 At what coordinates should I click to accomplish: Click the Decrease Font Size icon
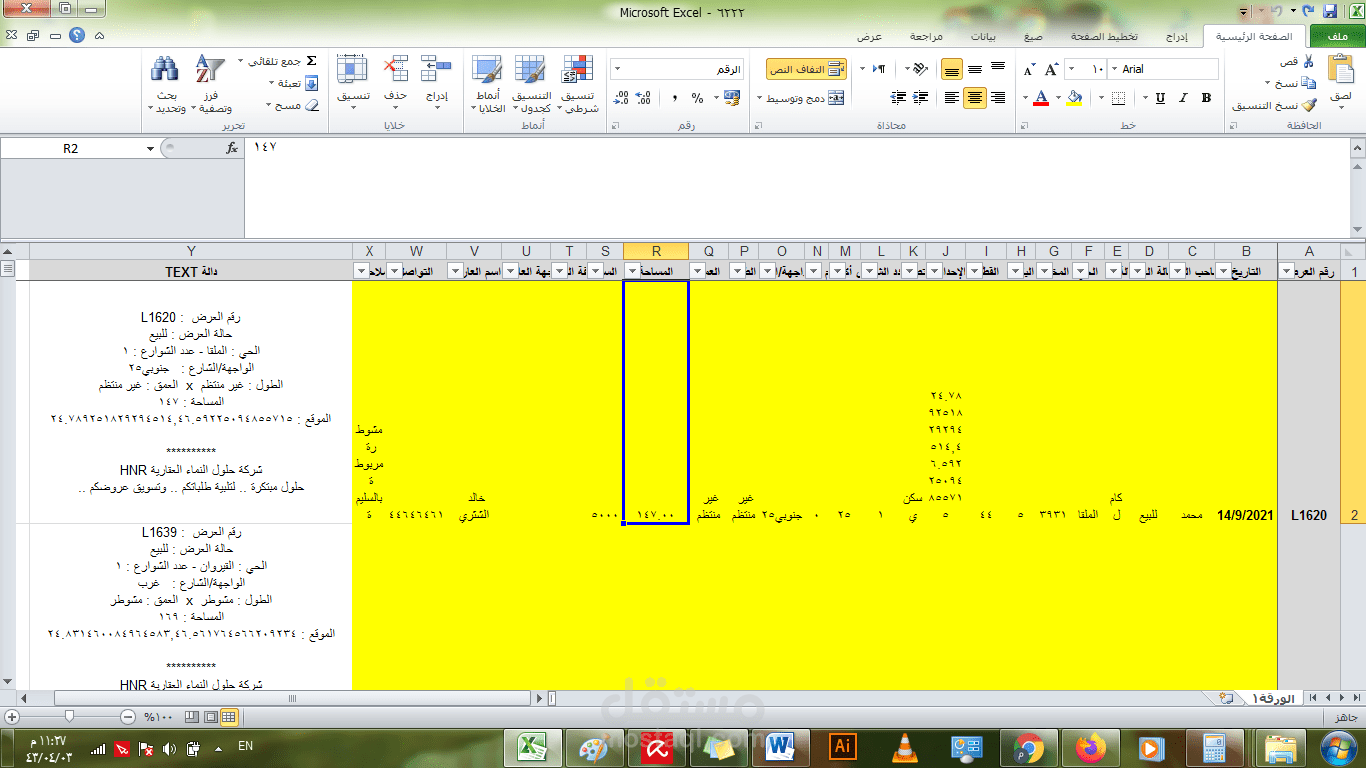1029,69
